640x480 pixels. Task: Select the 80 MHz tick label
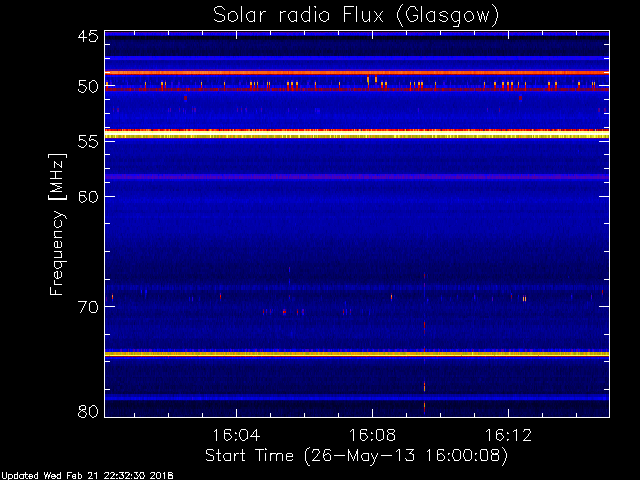click(87, 411)
